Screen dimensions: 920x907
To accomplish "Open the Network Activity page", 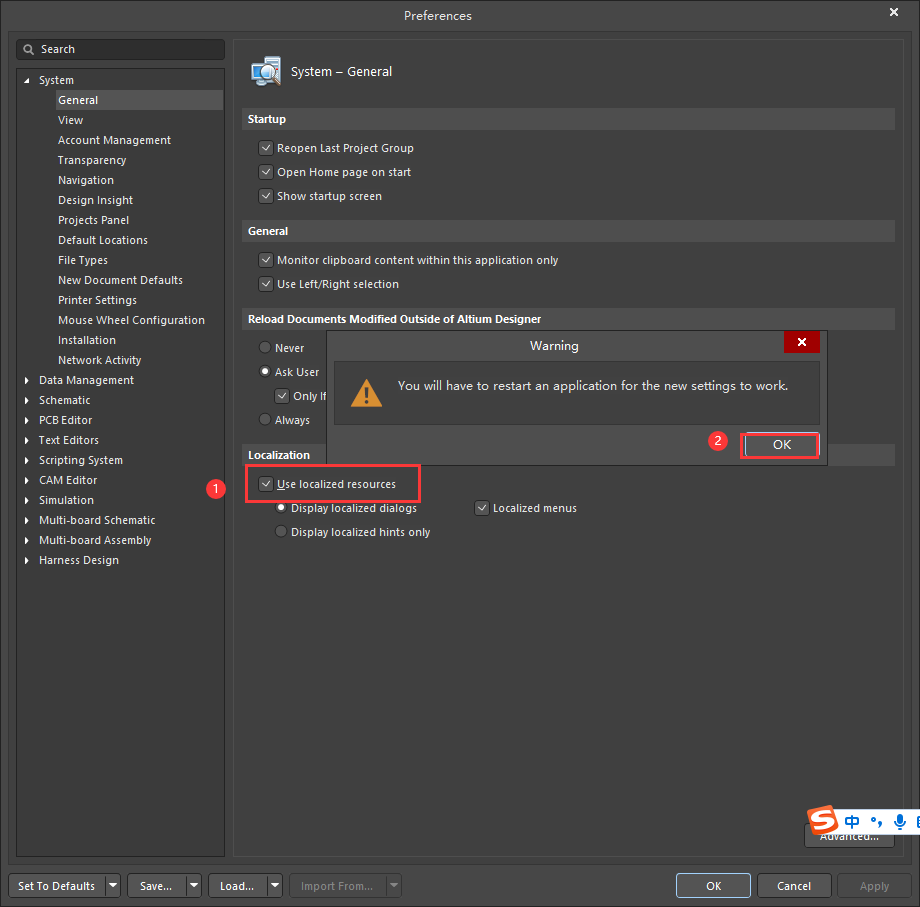I will (100, 360).
